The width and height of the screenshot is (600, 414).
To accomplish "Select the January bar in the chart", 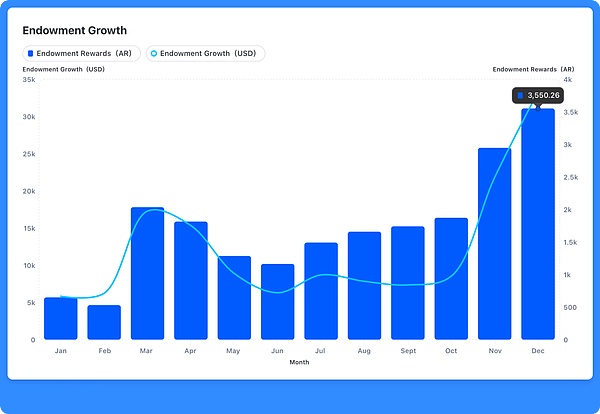I will click(61, 319).
